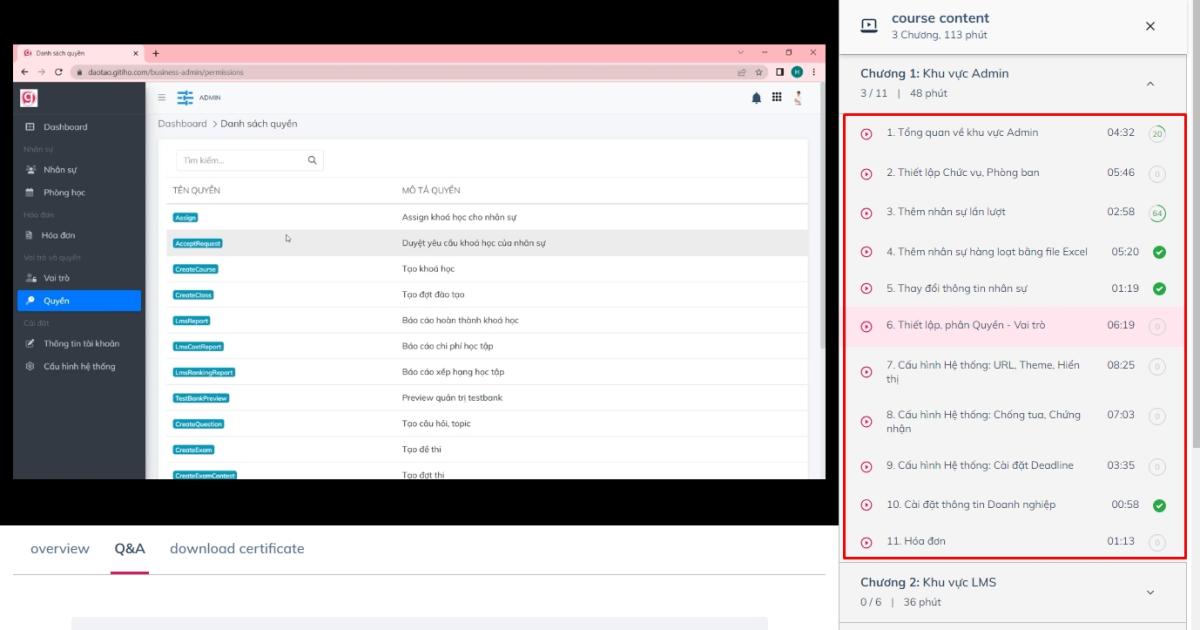Image resolution: width=1200 pixels, height=630 pixels.
Task: Switch to the Q&A tab
Action: click(x=130, y=549)
